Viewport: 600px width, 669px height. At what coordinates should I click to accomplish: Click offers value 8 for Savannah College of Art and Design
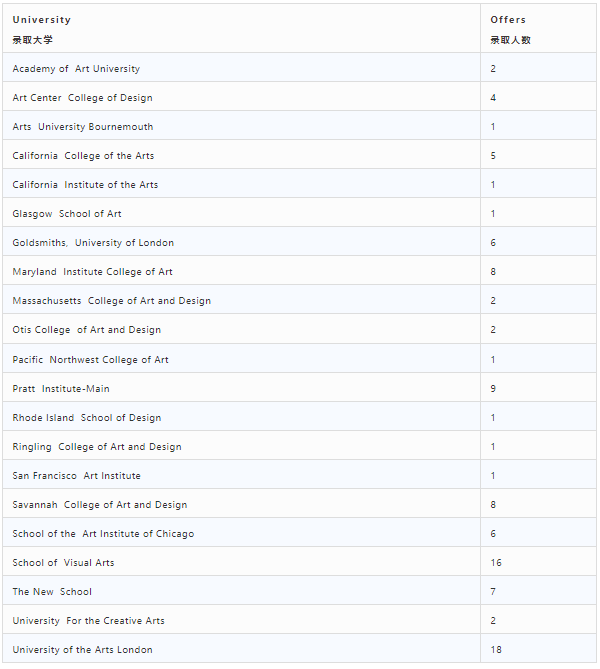tap(493, 505)
